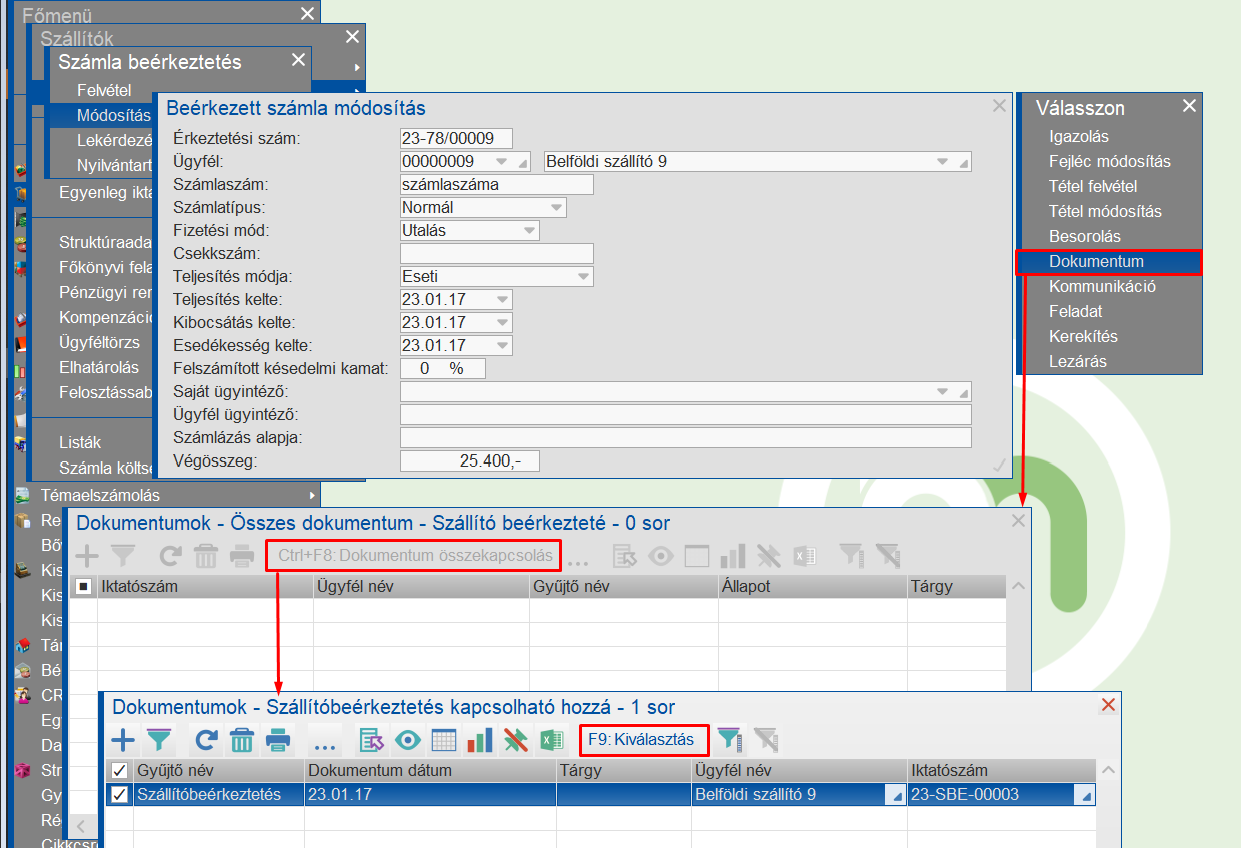
Task: Click refresh icon in Összes dokumentum window
Action: [x=170, y=555]
